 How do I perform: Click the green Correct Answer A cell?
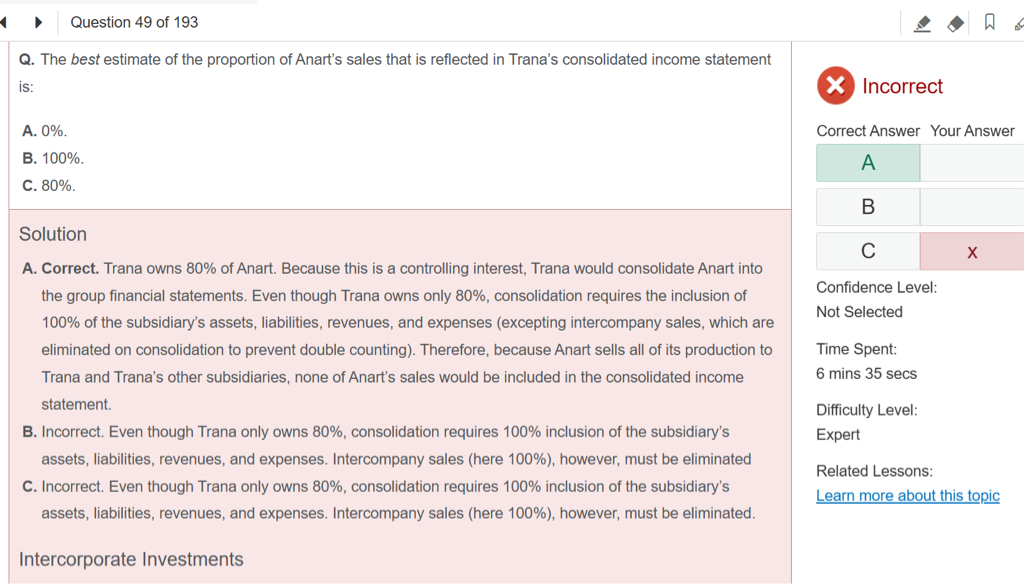867,163
